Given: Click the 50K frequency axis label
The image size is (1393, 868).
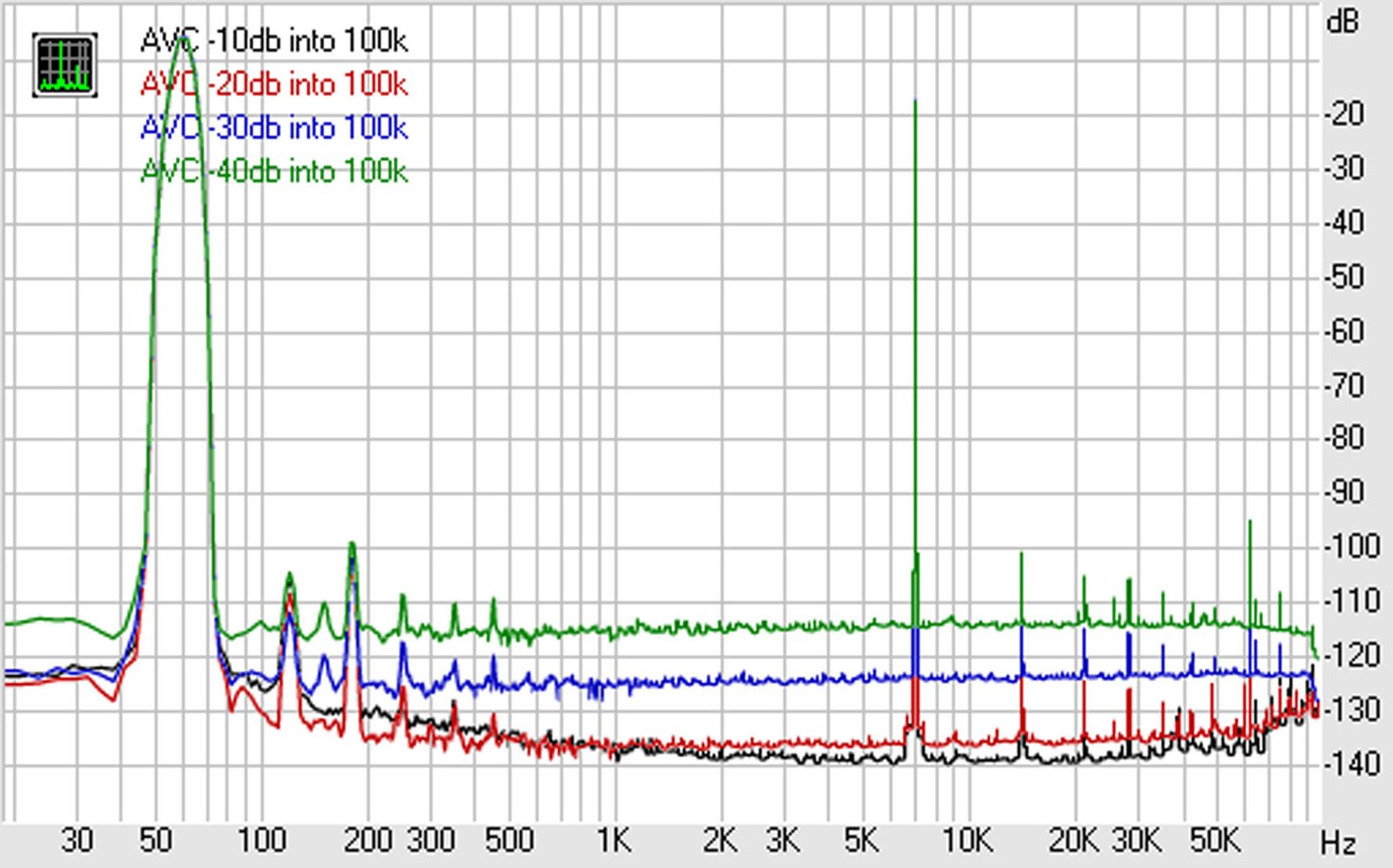Looking at the screenshot, I should 1215,840.
